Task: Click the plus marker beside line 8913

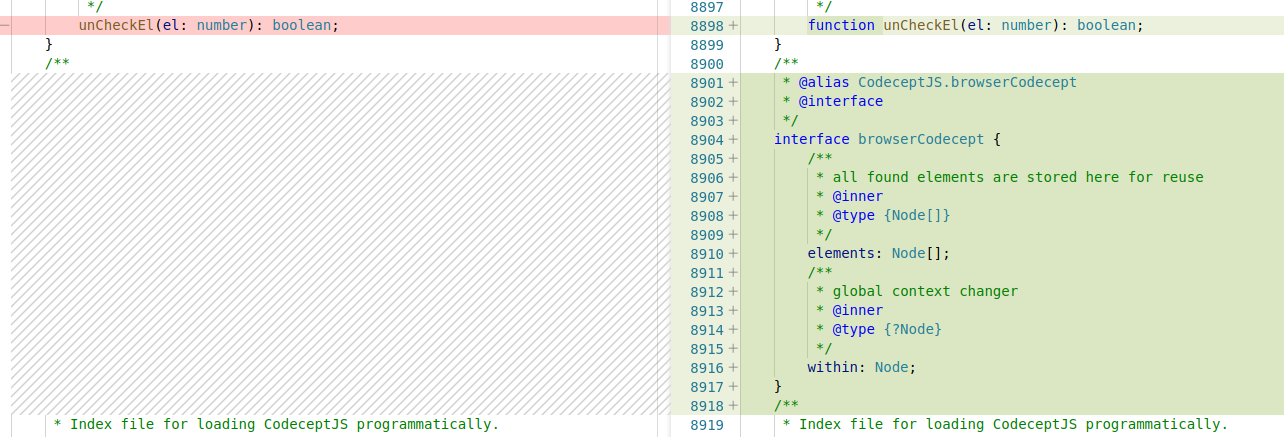Action: click(734, 310)
